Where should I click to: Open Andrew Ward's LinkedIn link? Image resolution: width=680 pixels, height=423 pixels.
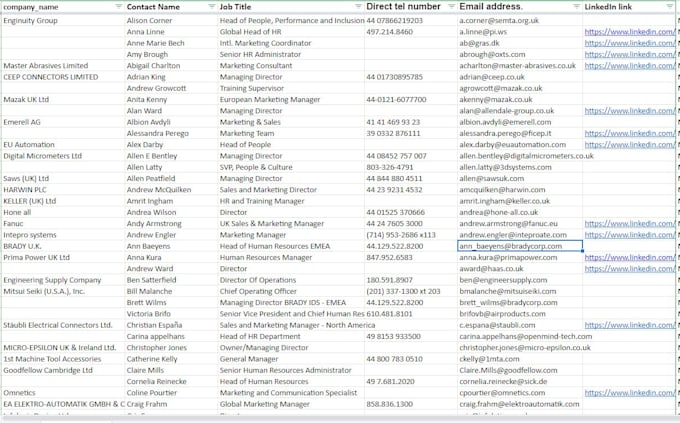coord(630,269)
